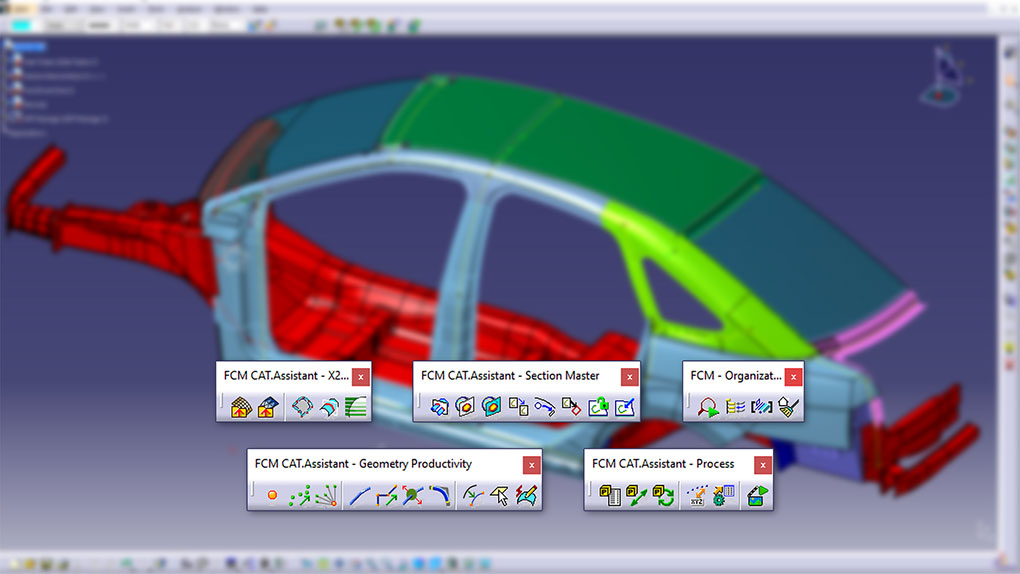The width and height of the screenshot is (1020, 574).
Task: Click the magnifier with green play icon
Action: (709, 407)
